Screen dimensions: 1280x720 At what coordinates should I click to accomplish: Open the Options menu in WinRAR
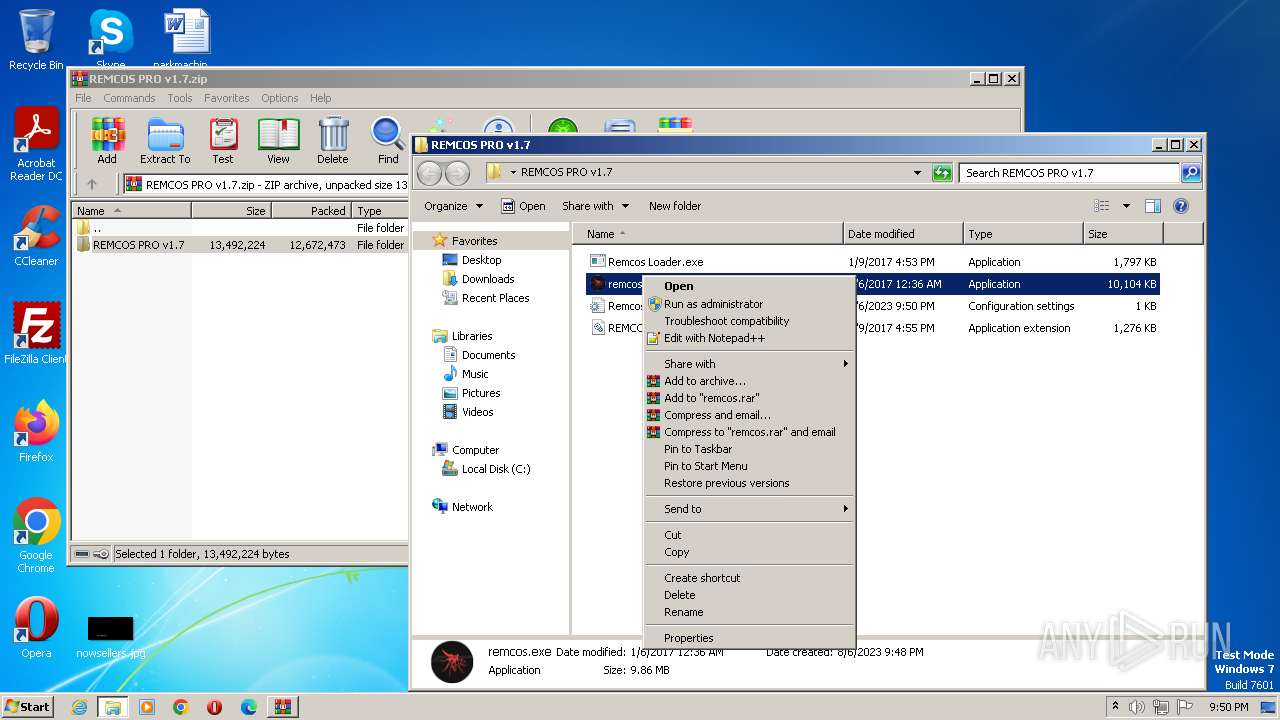(280, 98)
